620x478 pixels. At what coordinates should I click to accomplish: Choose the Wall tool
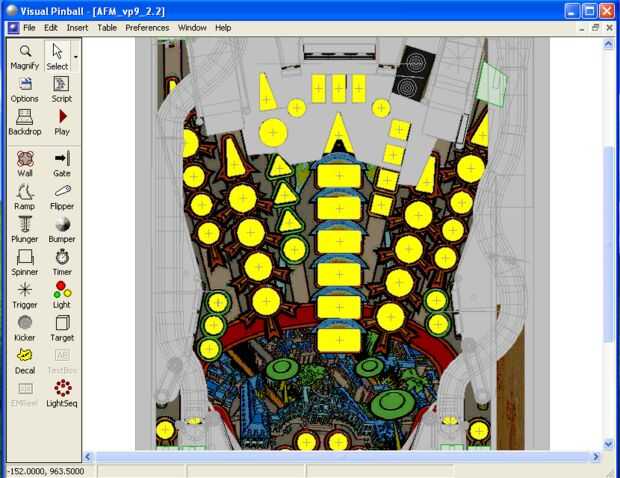point(25,164)
